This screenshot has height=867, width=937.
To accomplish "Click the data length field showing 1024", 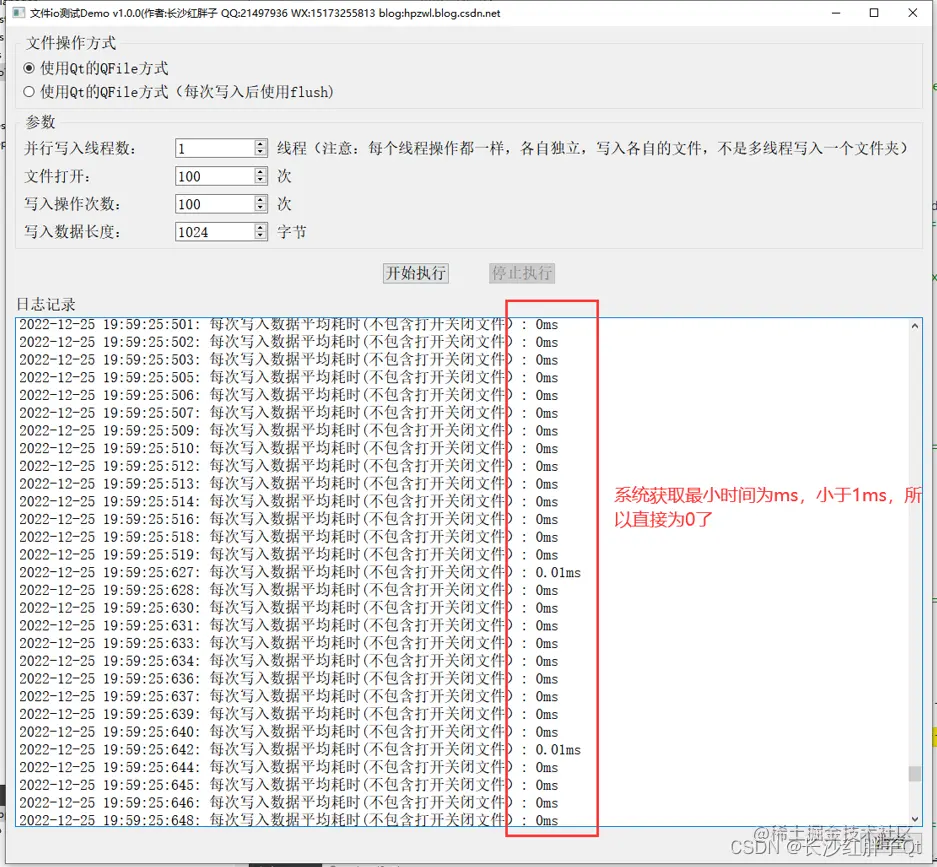I will [215, 232].
